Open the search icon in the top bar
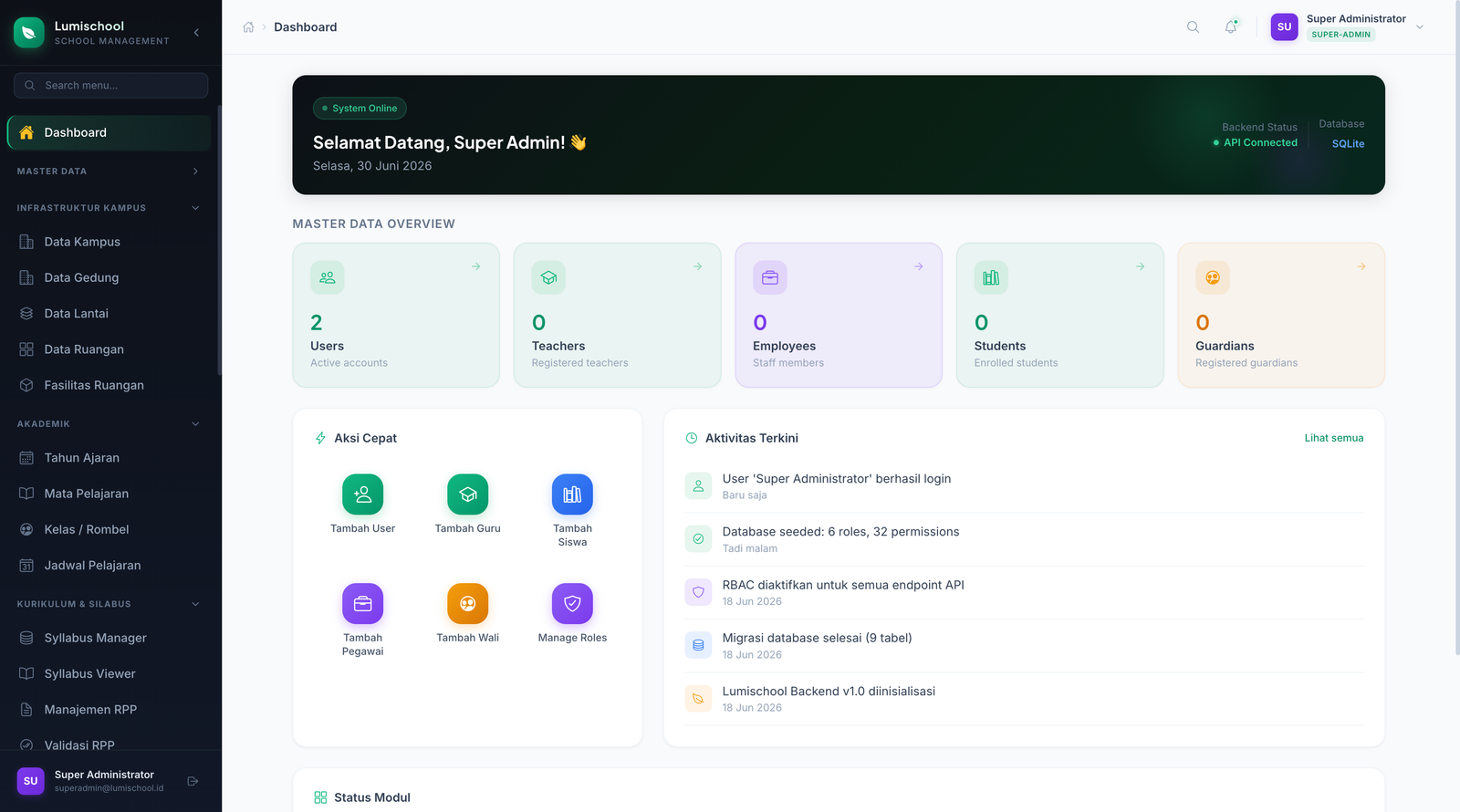The height and width of the screenshot is (812, 1460). [1193, 27]
